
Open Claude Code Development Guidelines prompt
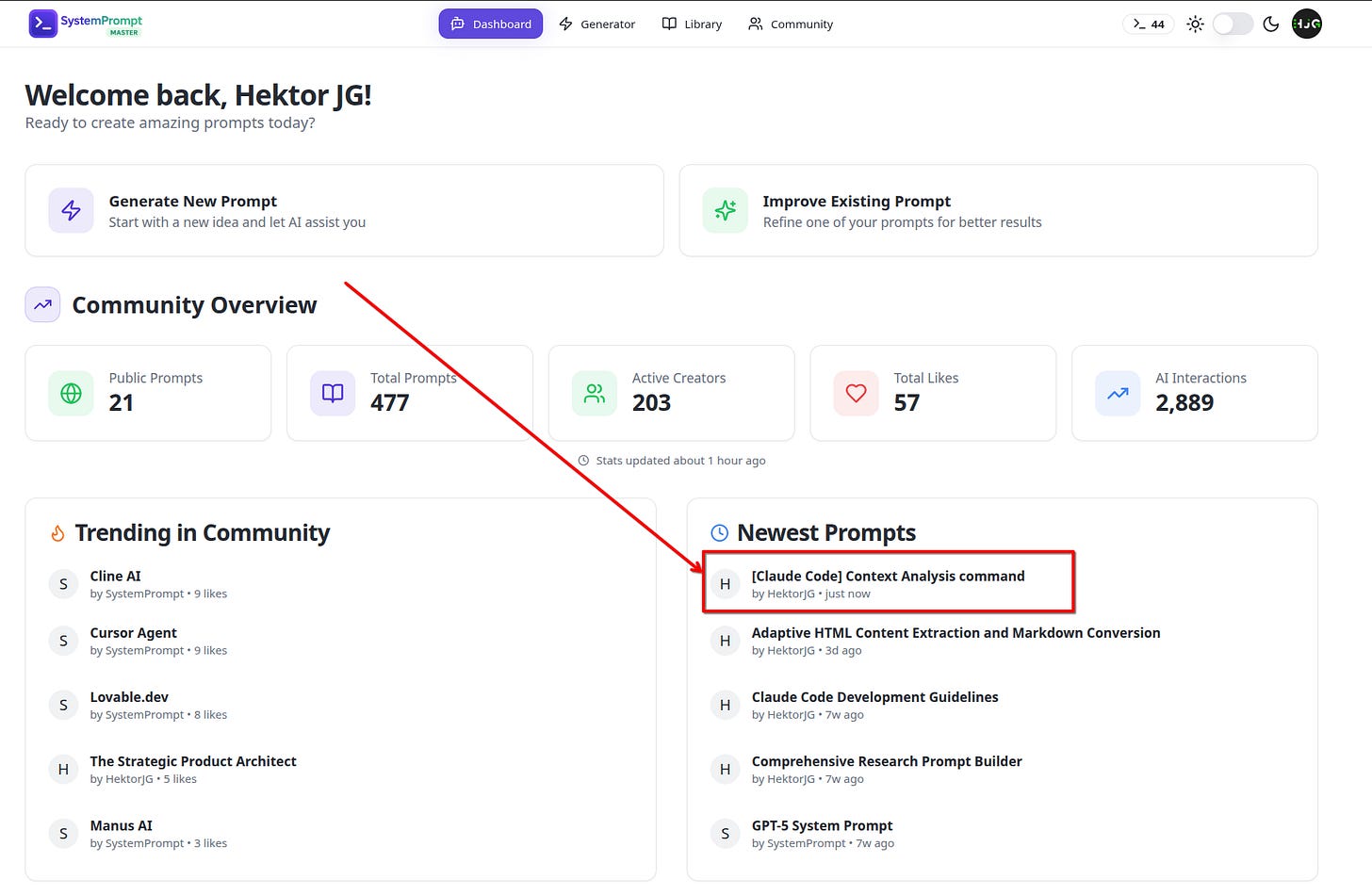pos(1003,705)
